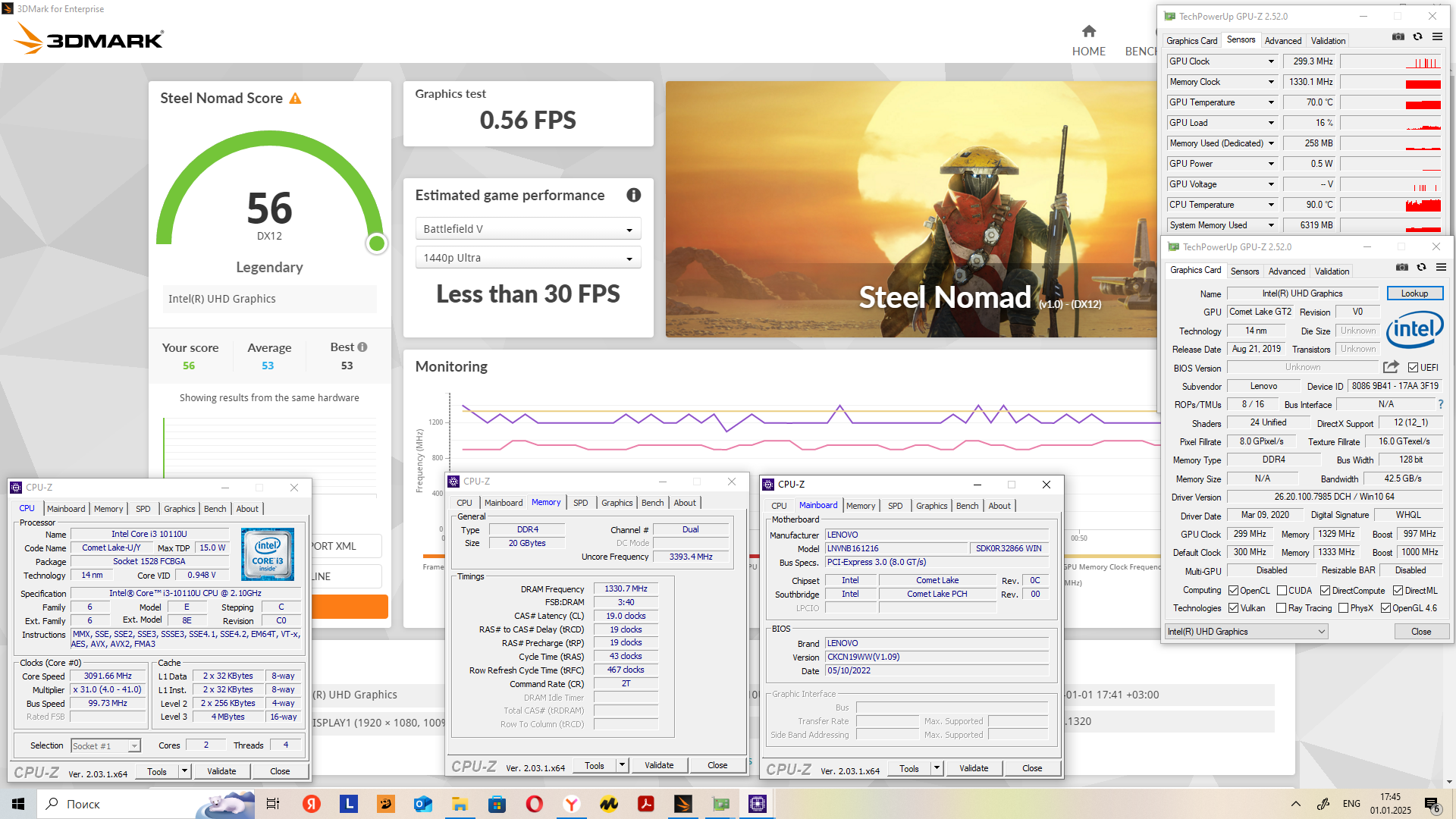Toggle the Ray Tracing checkbox
Screen dimensions: 1456x819
pos(1282,608)
